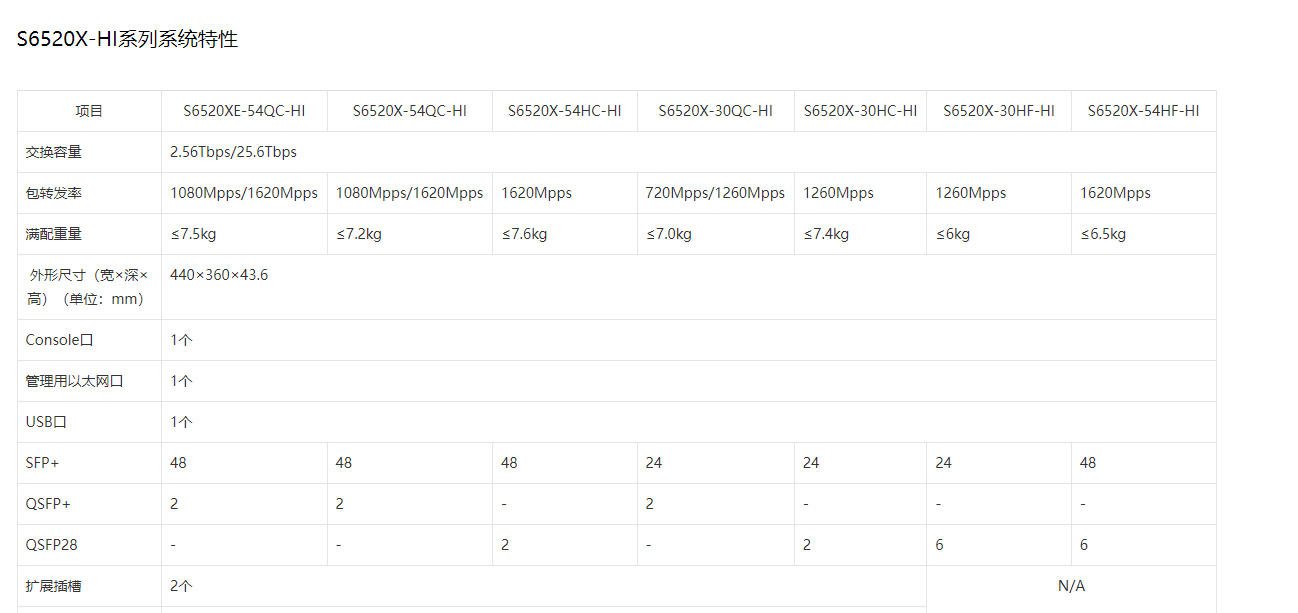Image resolution: width=1298 pixels, height=613 pixels.
Task: Click the 包转发率 row label
Action: point(54,193)
